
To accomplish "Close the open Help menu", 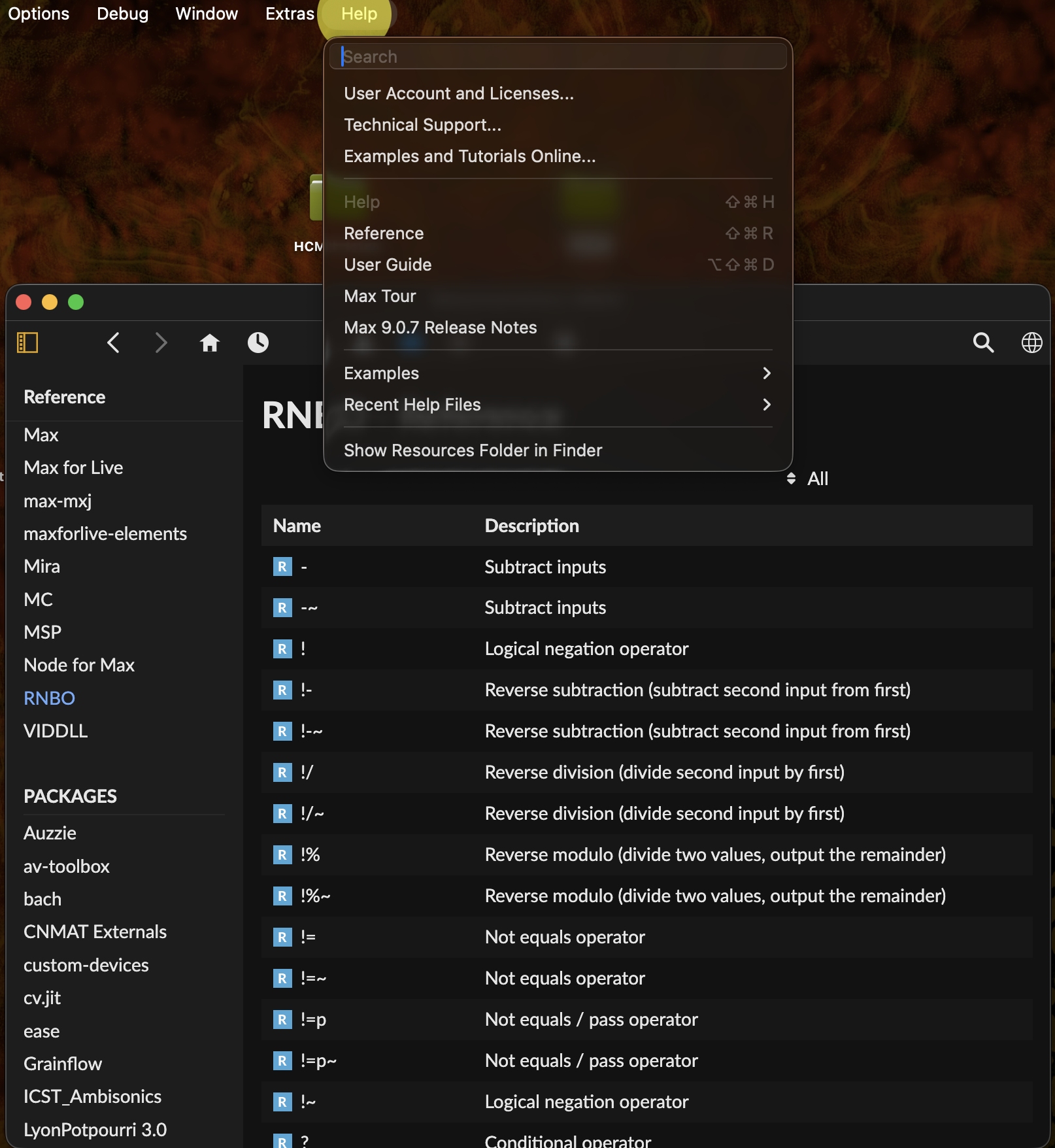I will pos(359,14).
